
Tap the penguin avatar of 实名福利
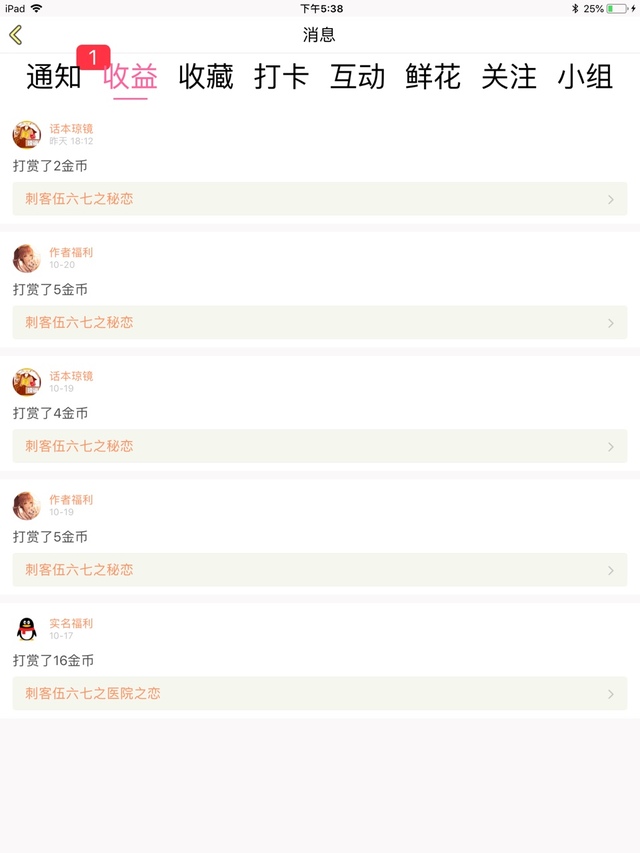tap(27, 629)
